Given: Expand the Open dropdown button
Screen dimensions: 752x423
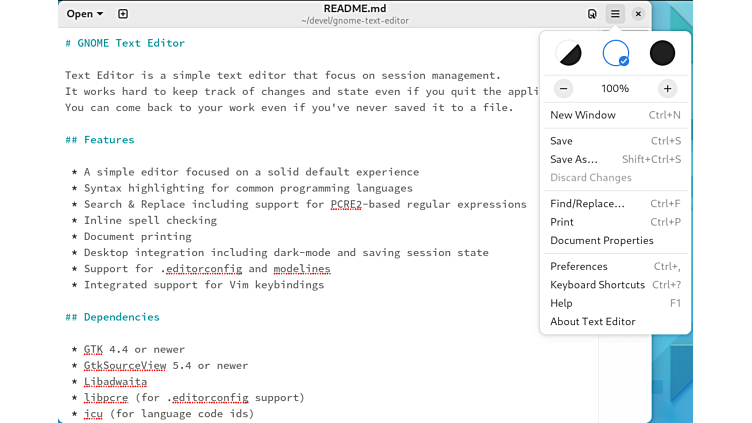Looking at the screenshot, I should (85, 14).
